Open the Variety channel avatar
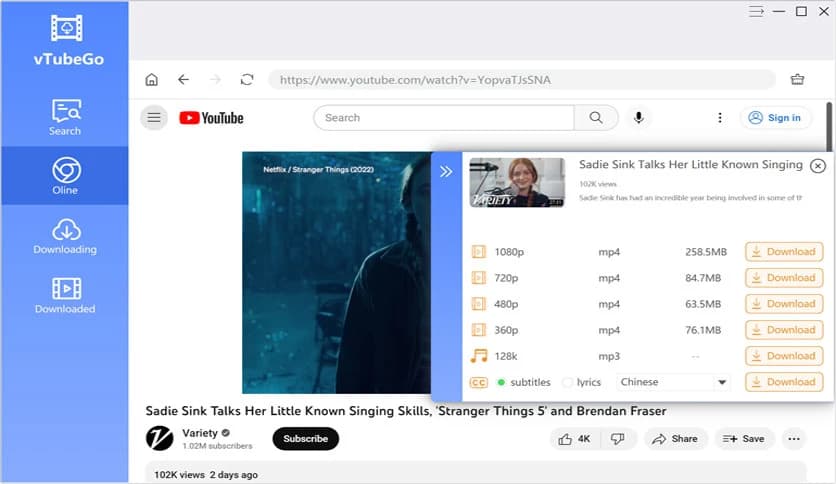 pyautogui.click(x=159, y=439)
